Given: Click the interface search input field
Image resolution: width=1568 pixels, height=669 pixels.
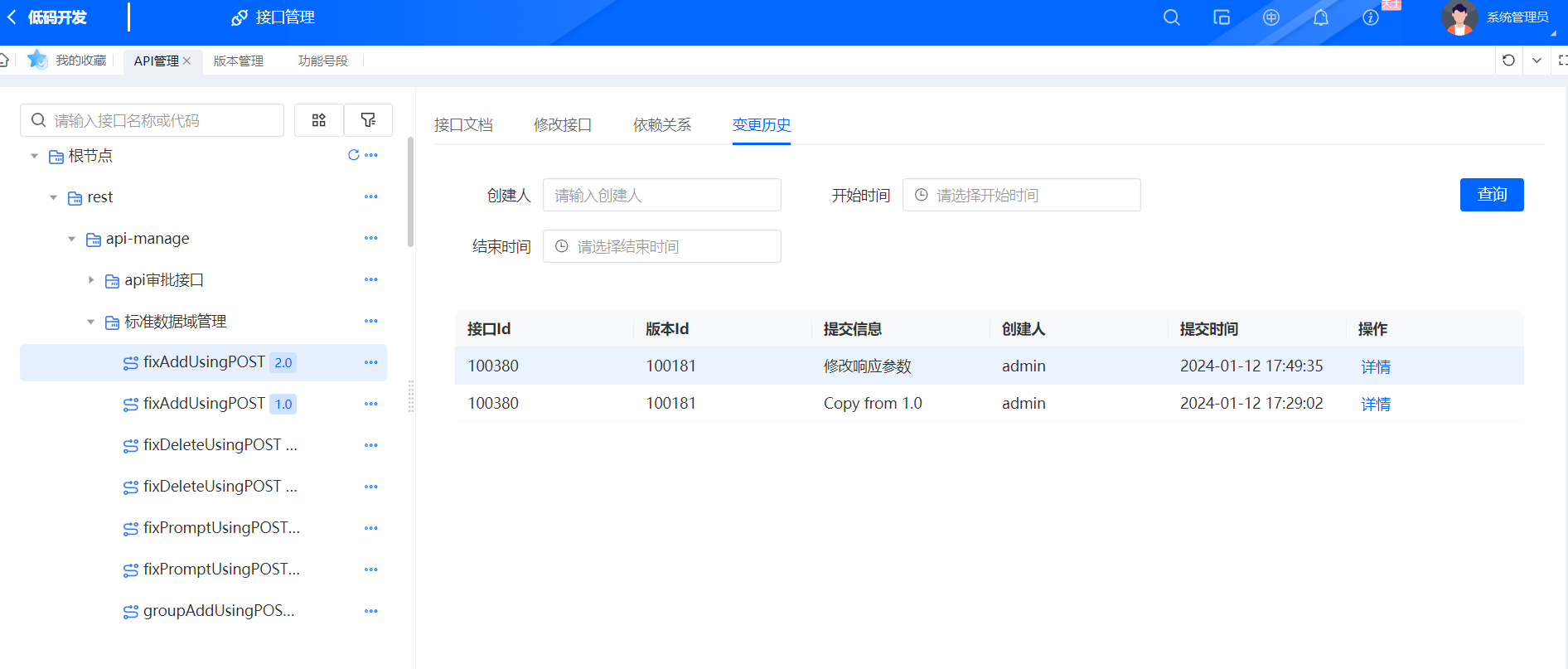Looking at the screenshot, I should pos(152,120).
